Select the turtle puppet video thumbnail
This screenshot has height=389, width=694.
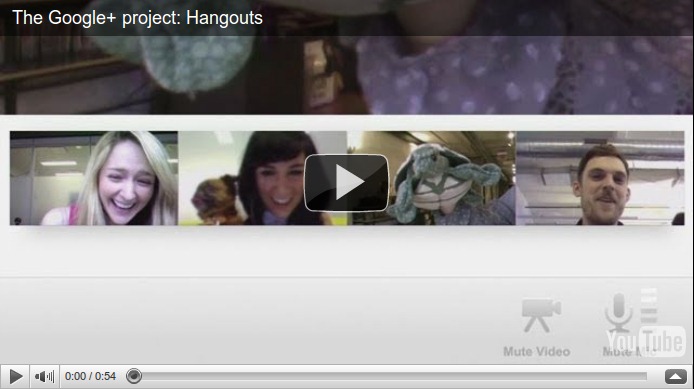(x=431, y=178)
